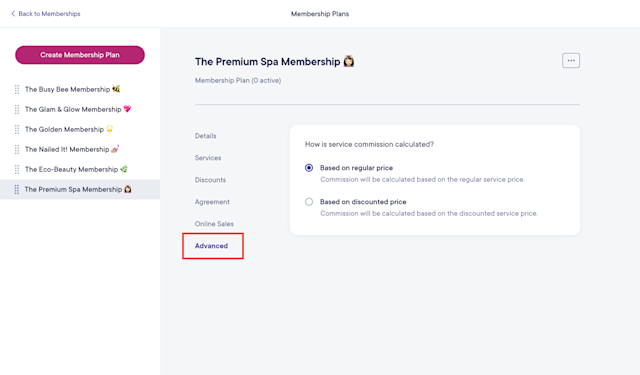Click Create Membership Plan button
Screen dimensions: 640x375
click(80, 55)
